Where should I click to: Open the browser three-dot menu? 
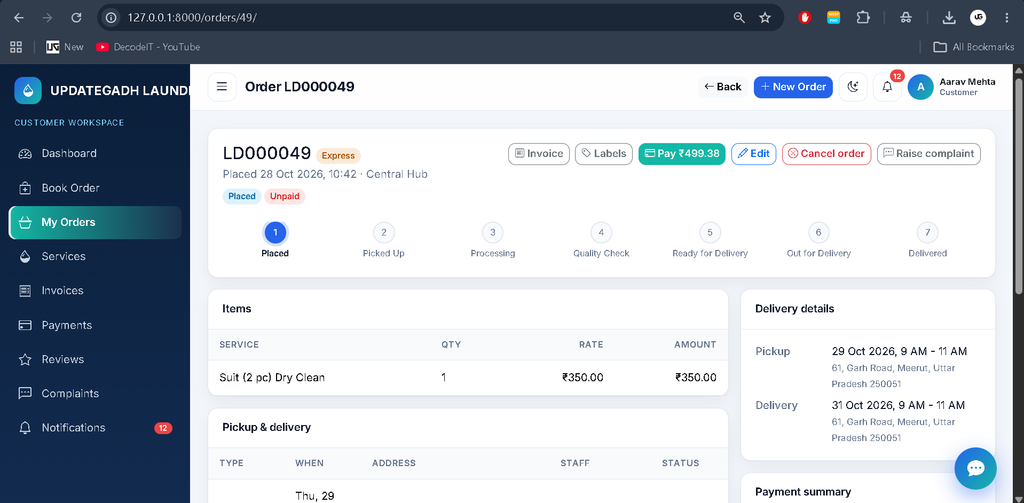coord(1006,18)
